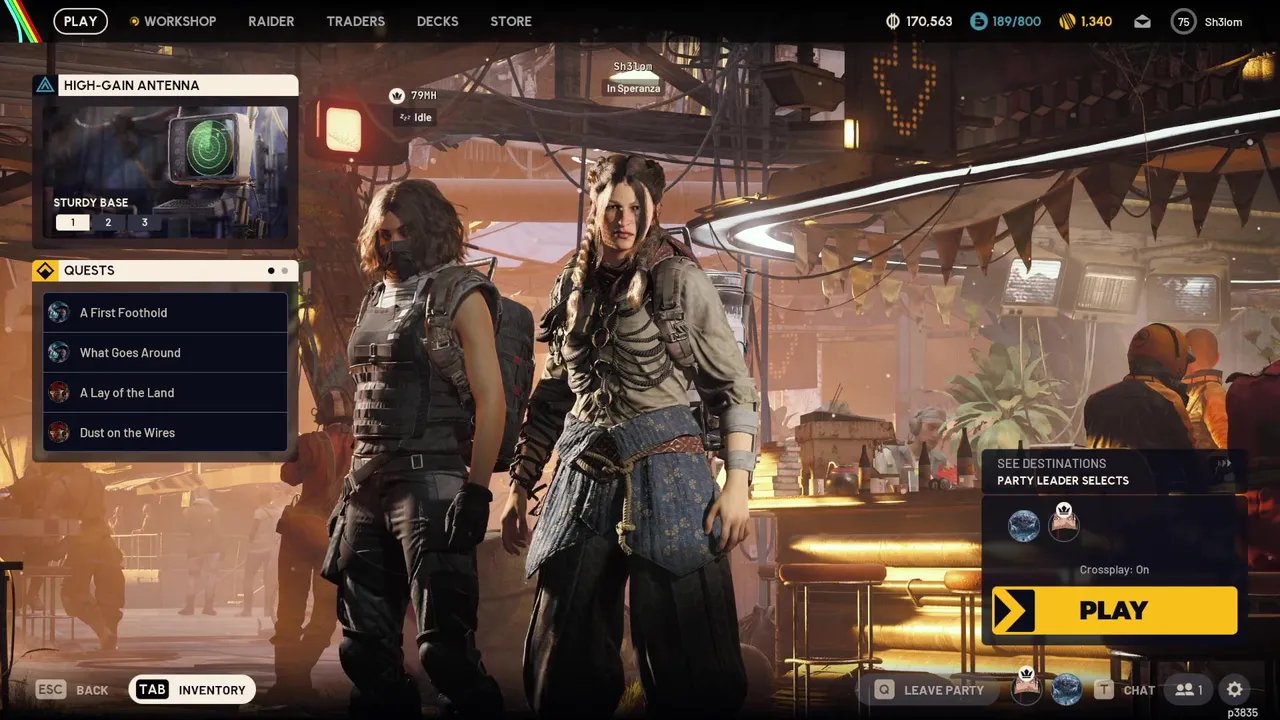Click the 189/800 Cred balance

click(x=1017, y=21)
